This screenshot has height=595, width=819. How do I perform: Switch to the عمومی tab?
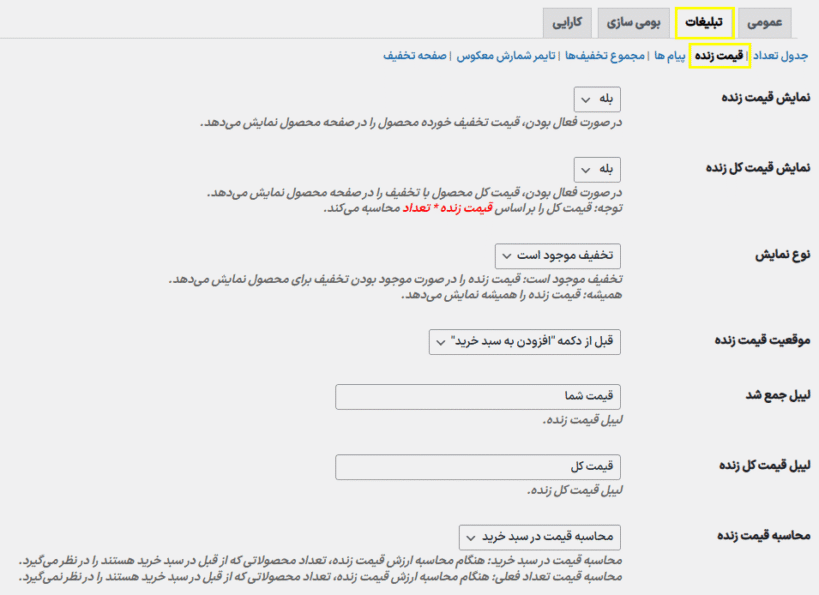[765, 22]
